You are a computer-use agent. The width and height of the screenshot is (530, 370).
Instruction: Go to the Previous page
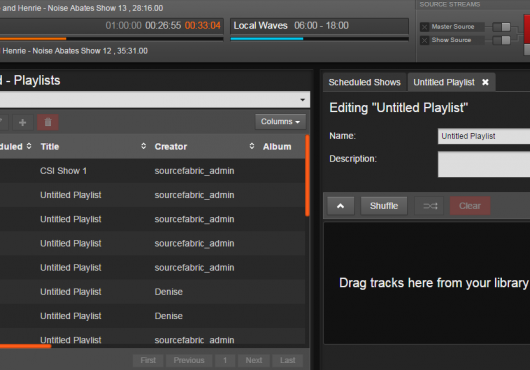pyautogui.click(x=189, y=360)
